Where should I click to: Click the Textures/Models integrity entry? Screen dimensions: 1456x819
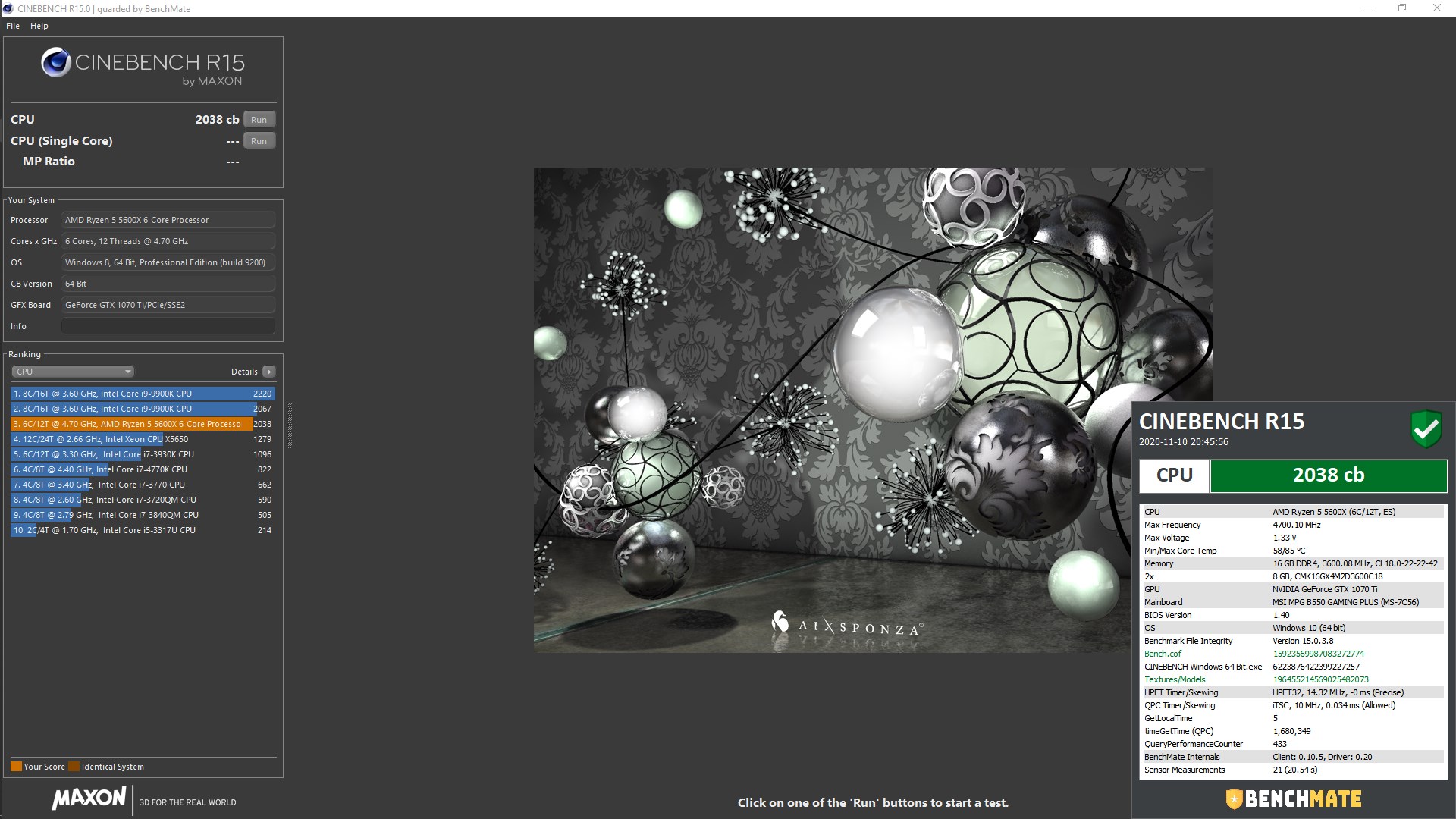[1175, 679]
